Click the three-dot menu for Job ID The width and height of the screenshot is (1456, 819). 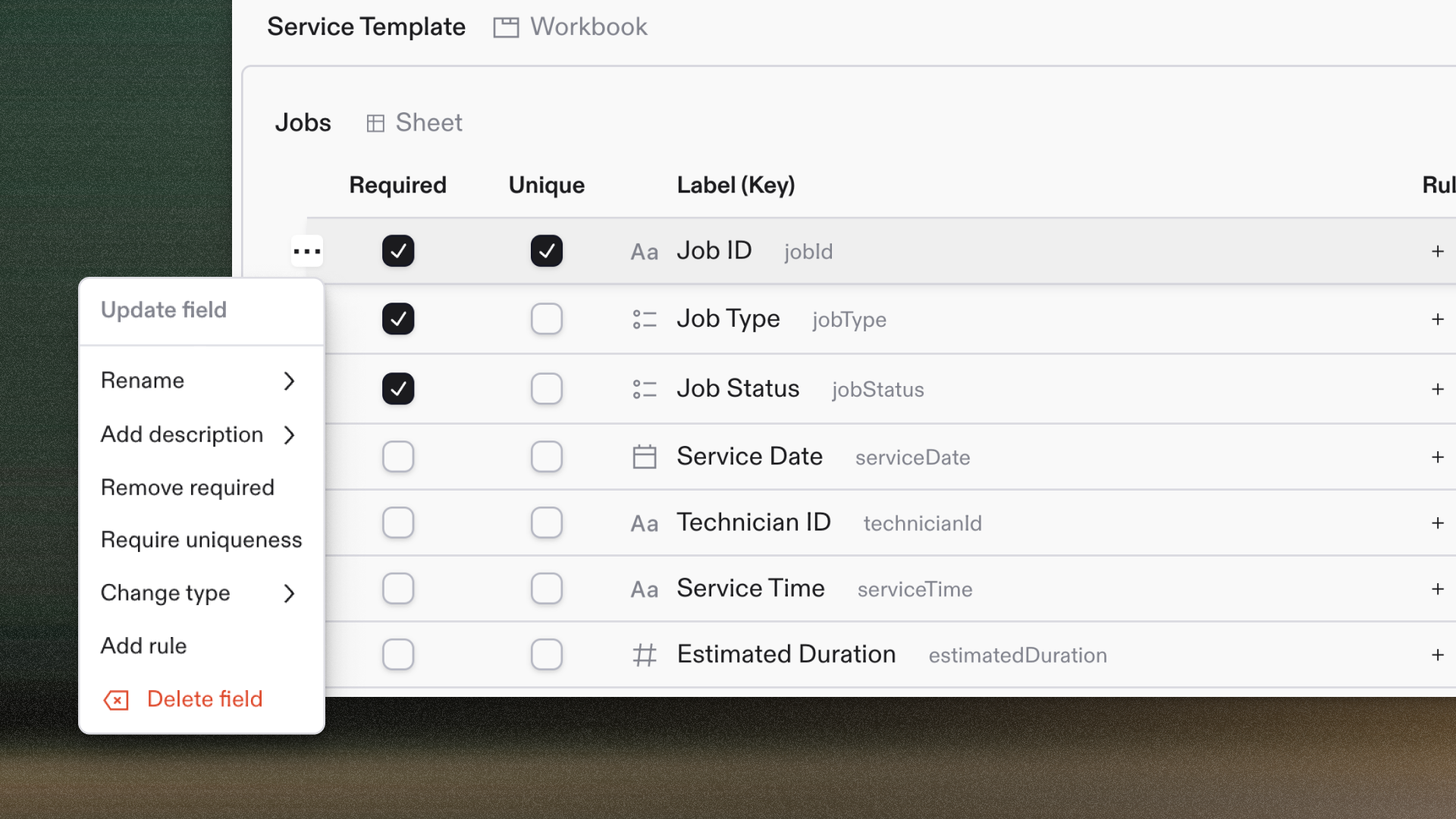tap(307, 251)
